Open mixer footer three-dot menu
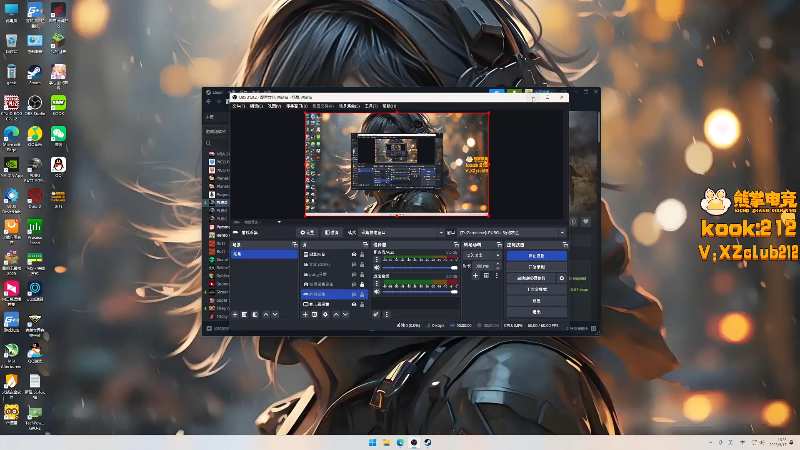Image resolution: width=800 pixels, height=450 pixels. (386, 314)
